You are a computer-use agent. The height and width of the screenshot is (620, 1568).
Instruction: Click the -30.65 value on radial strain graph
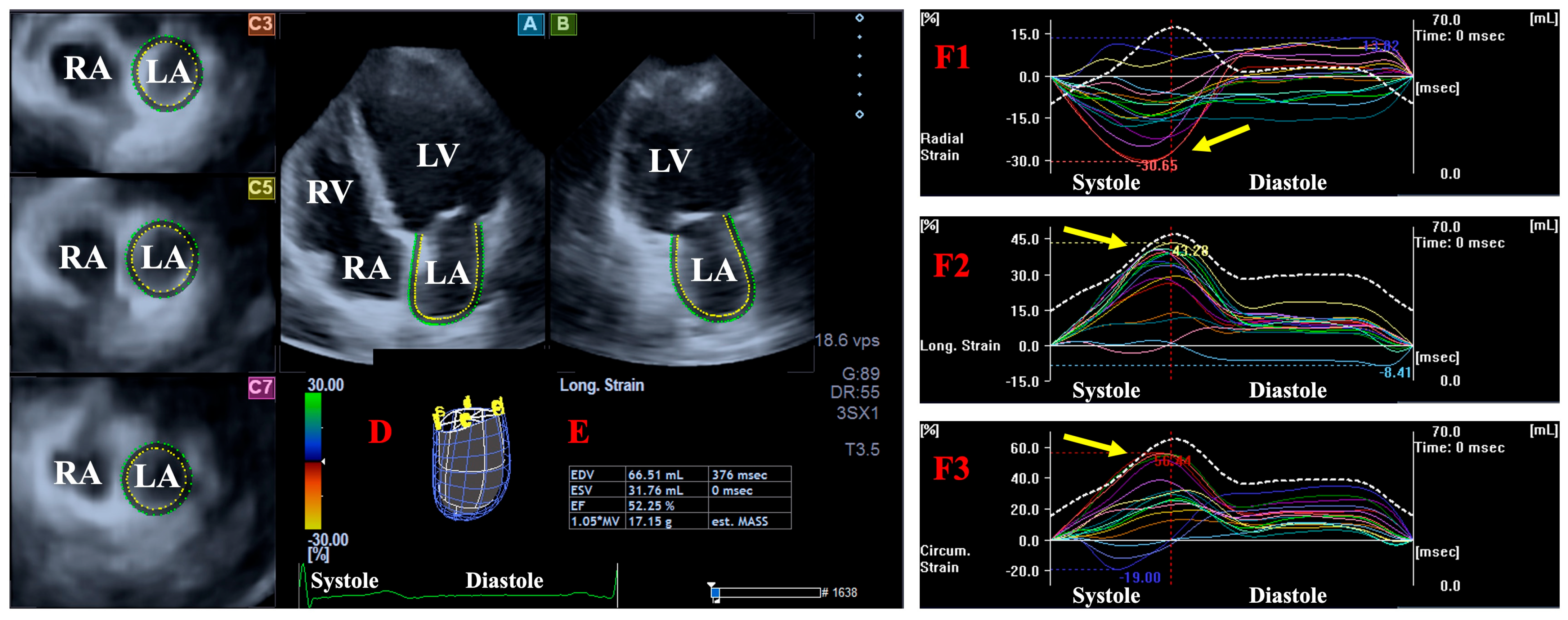[1157, 165]
